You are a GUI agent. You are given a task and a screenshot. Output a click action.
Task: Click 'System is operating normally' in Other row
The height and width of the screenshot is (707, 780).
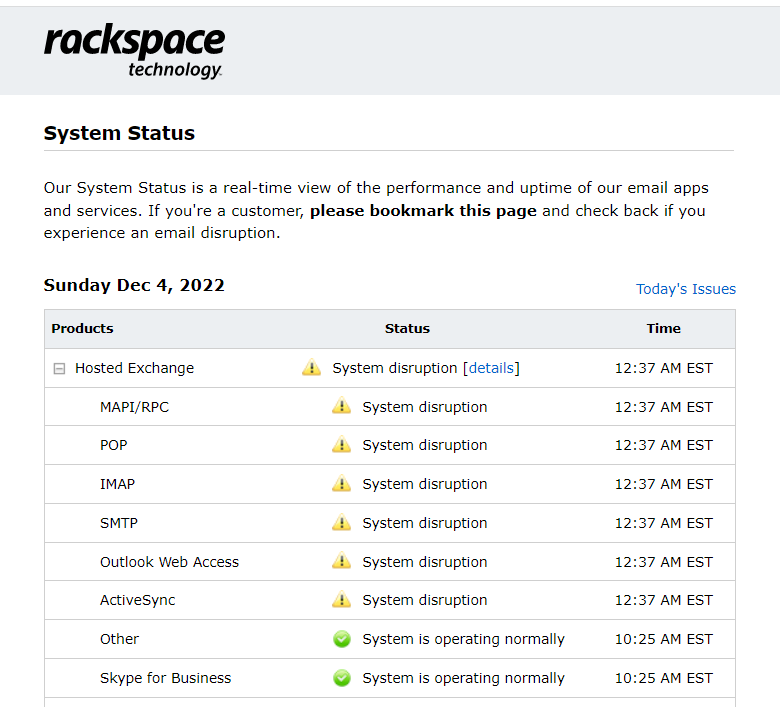(463, 639)
